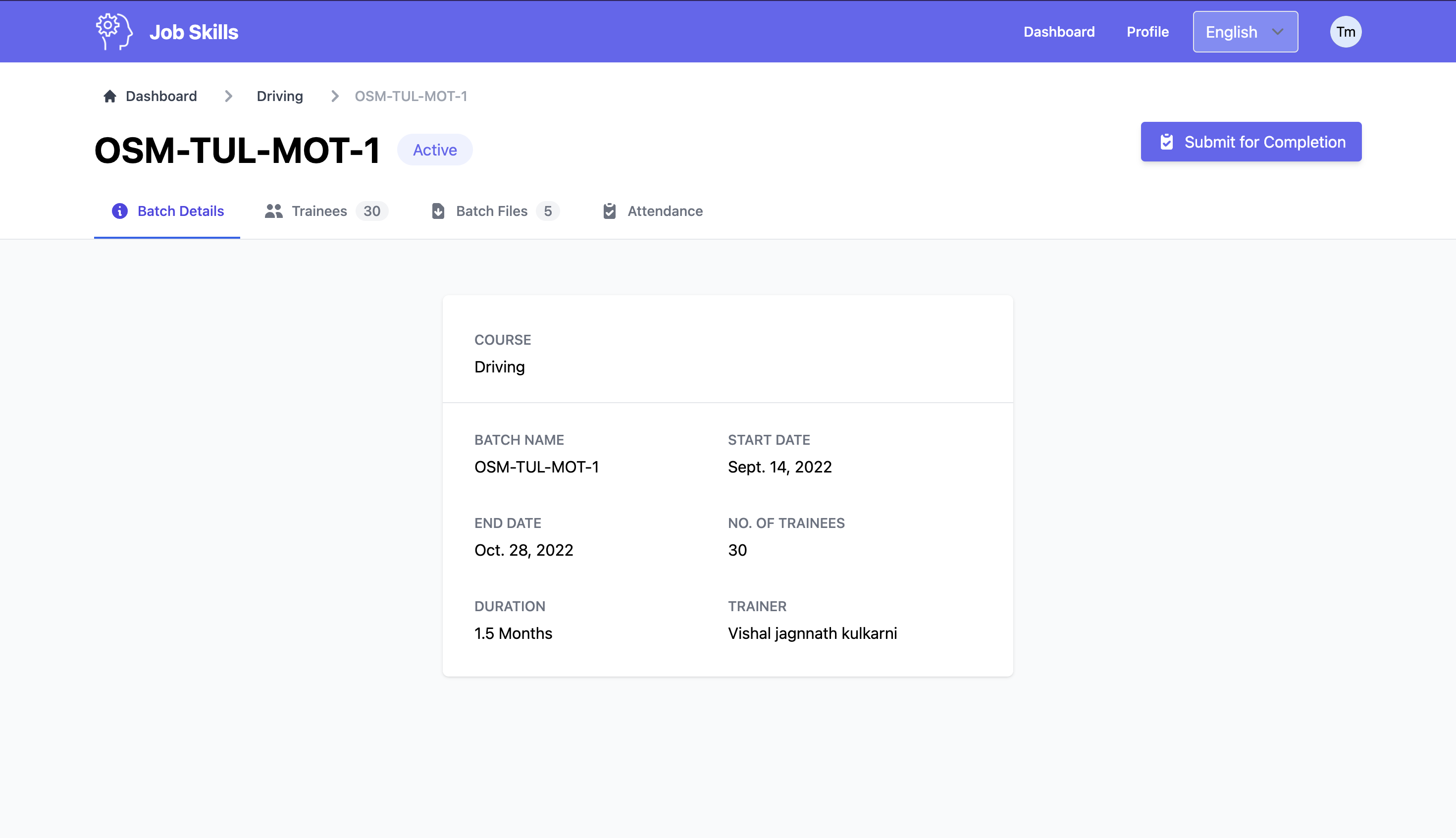Click the Job Skills title text
The image size is (1456, 838).
point(193,32)
